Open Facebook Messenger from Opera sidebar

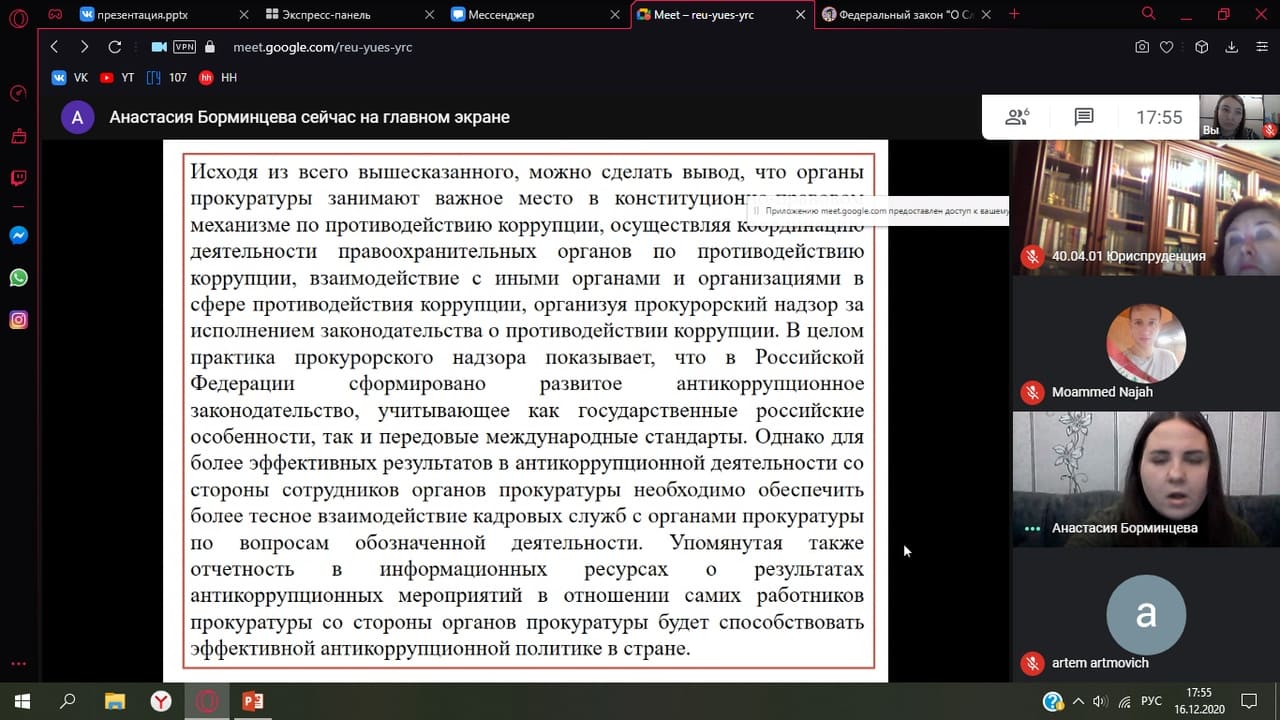click(18, 236)
